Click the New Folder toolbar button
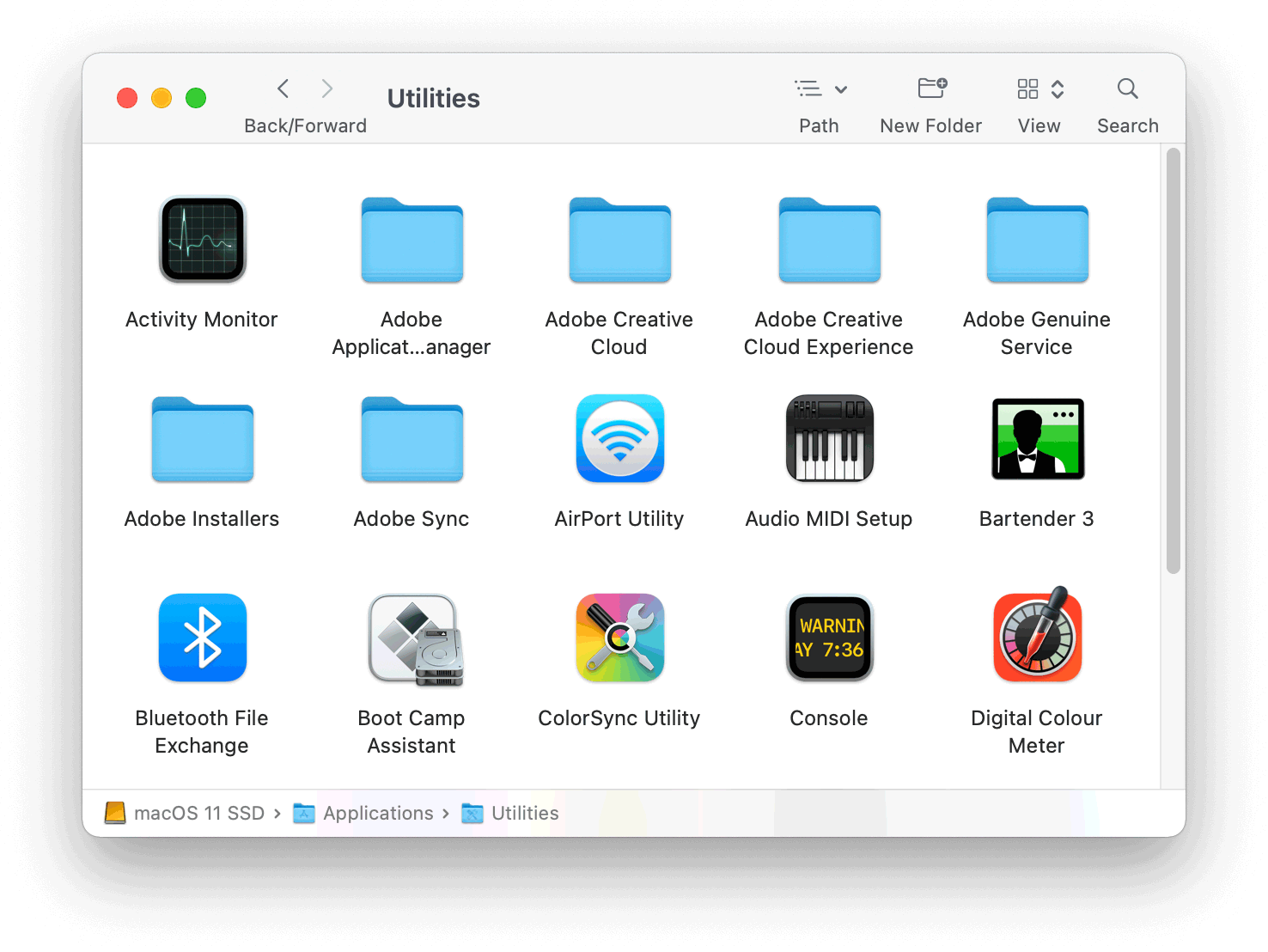 point(931,89)
